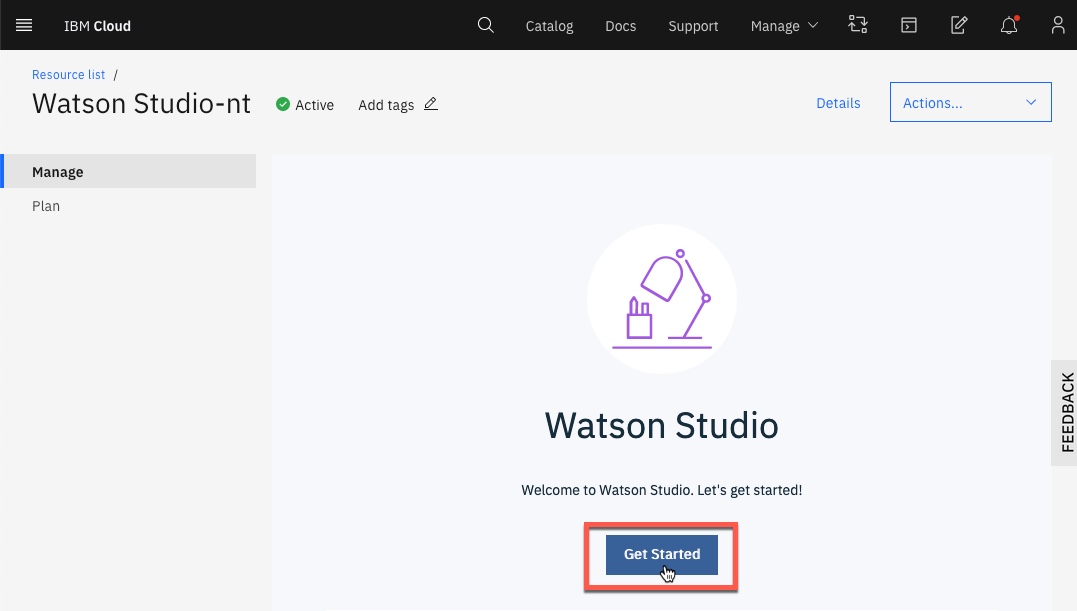
Task: Open Docs from the top navigation
Action: click(x=620, y=26)
